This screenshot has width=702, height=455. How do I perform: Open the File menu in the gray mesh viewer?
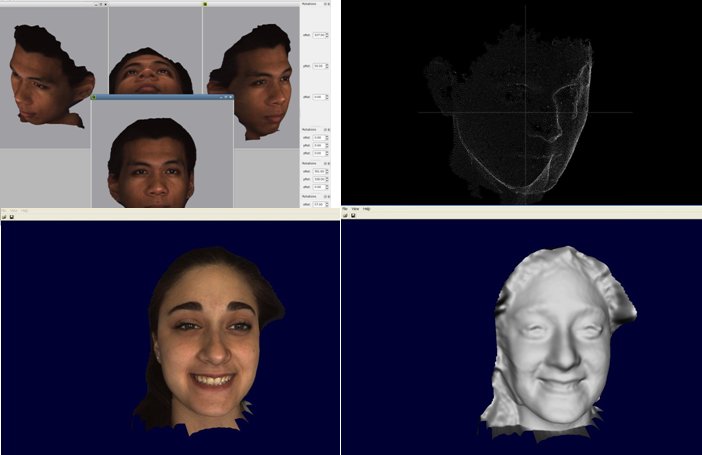tap(345, 208)
